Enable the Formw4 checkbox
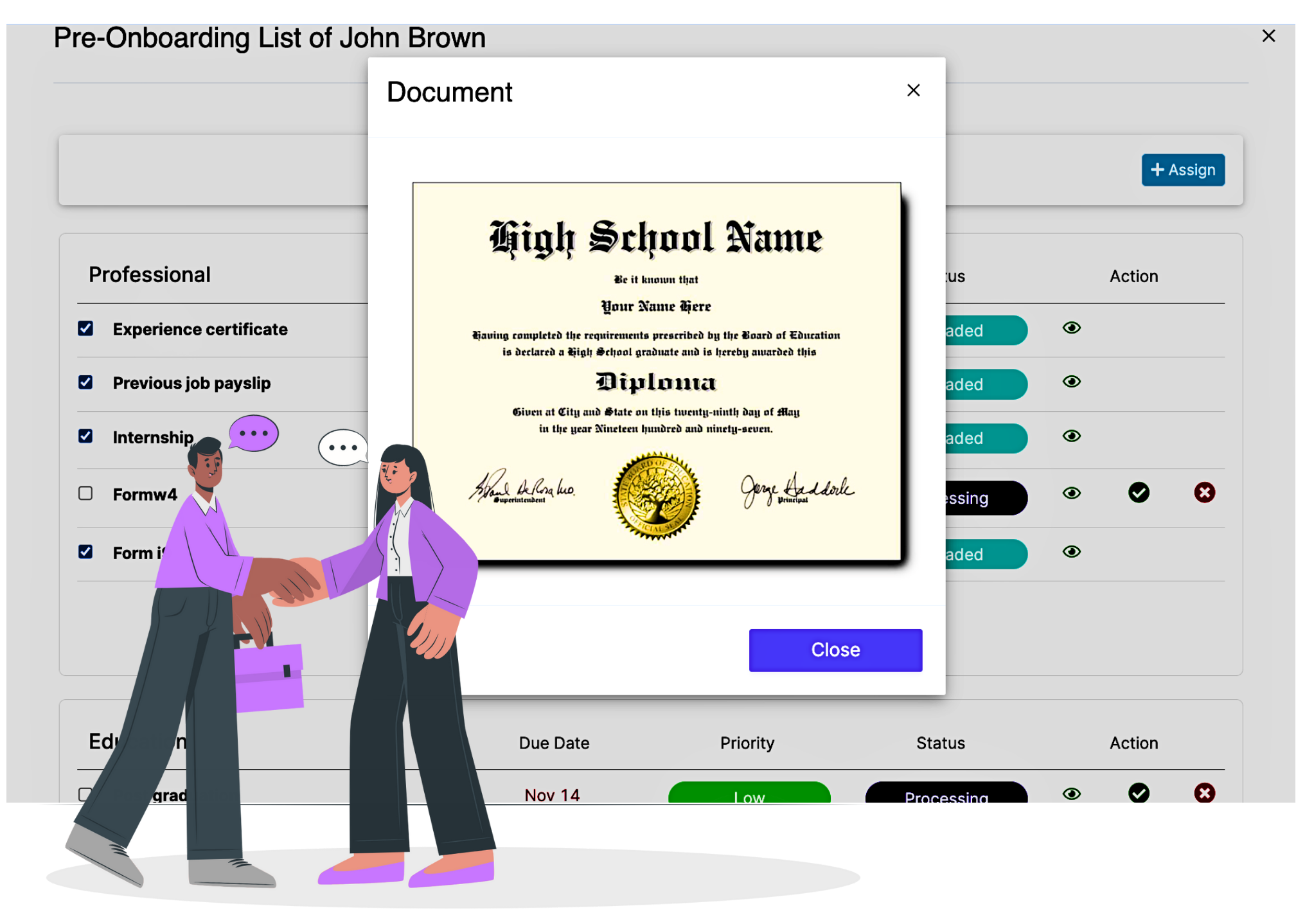This screenshot has width=1305, height=924. tap(86, 491)
